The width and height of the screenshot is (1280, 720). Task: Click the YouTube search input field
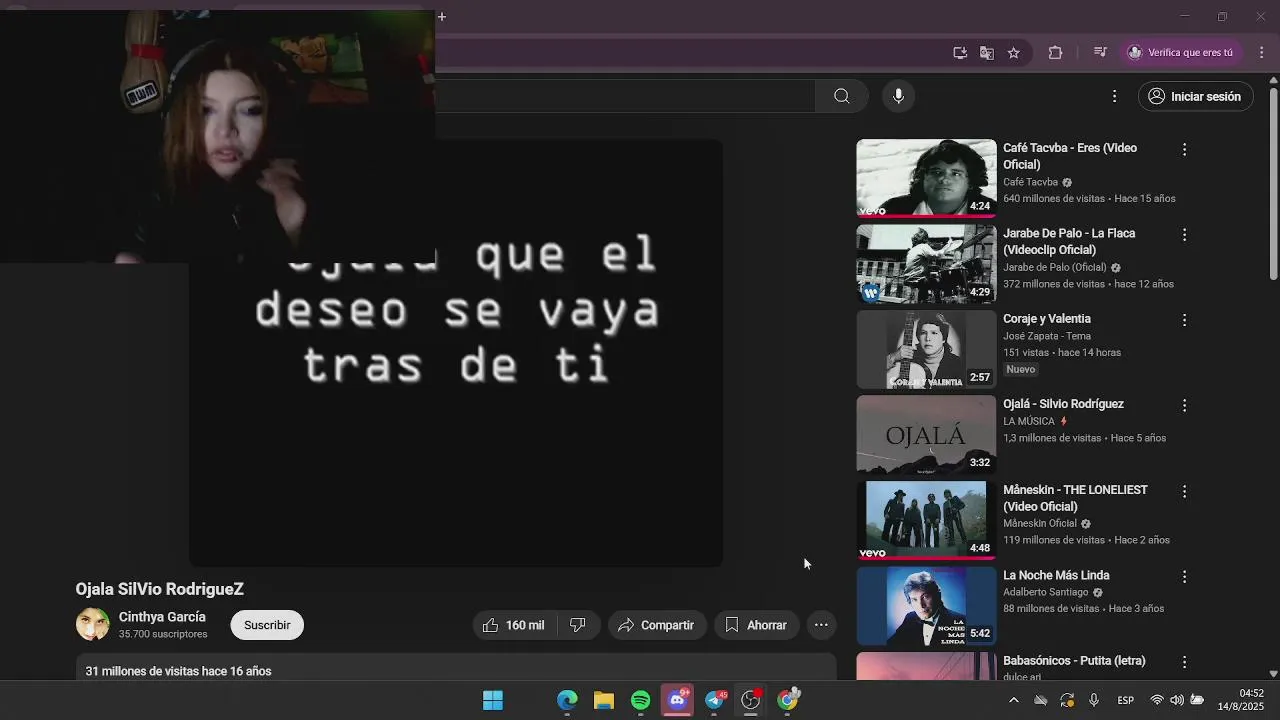[x=625, y=96]
